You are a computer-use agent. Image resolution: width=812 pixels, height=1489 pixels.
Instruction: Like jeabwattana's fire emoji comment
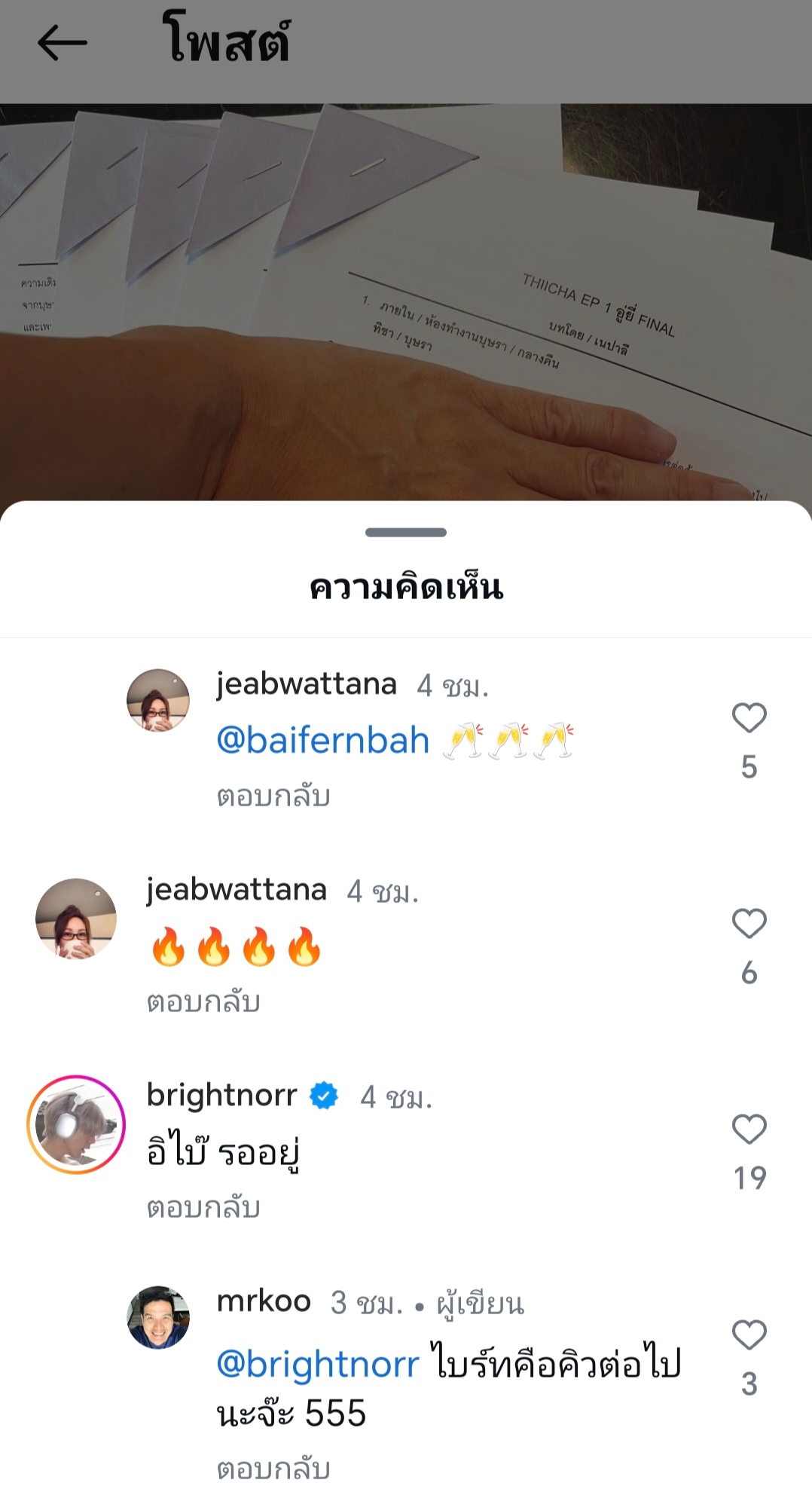[x=749, y=923]
